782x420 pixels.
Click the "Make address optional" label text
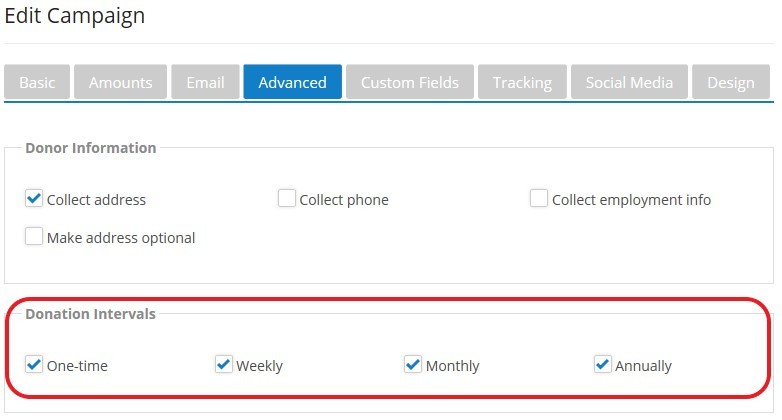click(x=121, y=238)
